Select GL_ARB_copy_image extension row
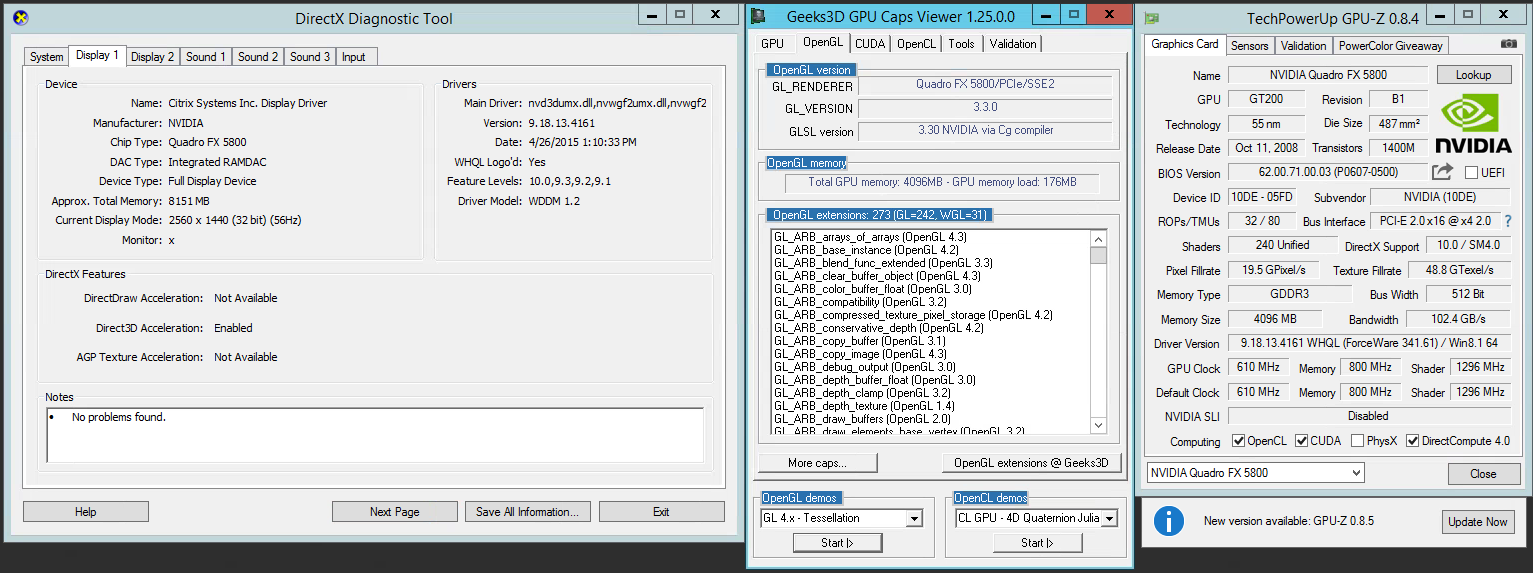 point(860,354)
